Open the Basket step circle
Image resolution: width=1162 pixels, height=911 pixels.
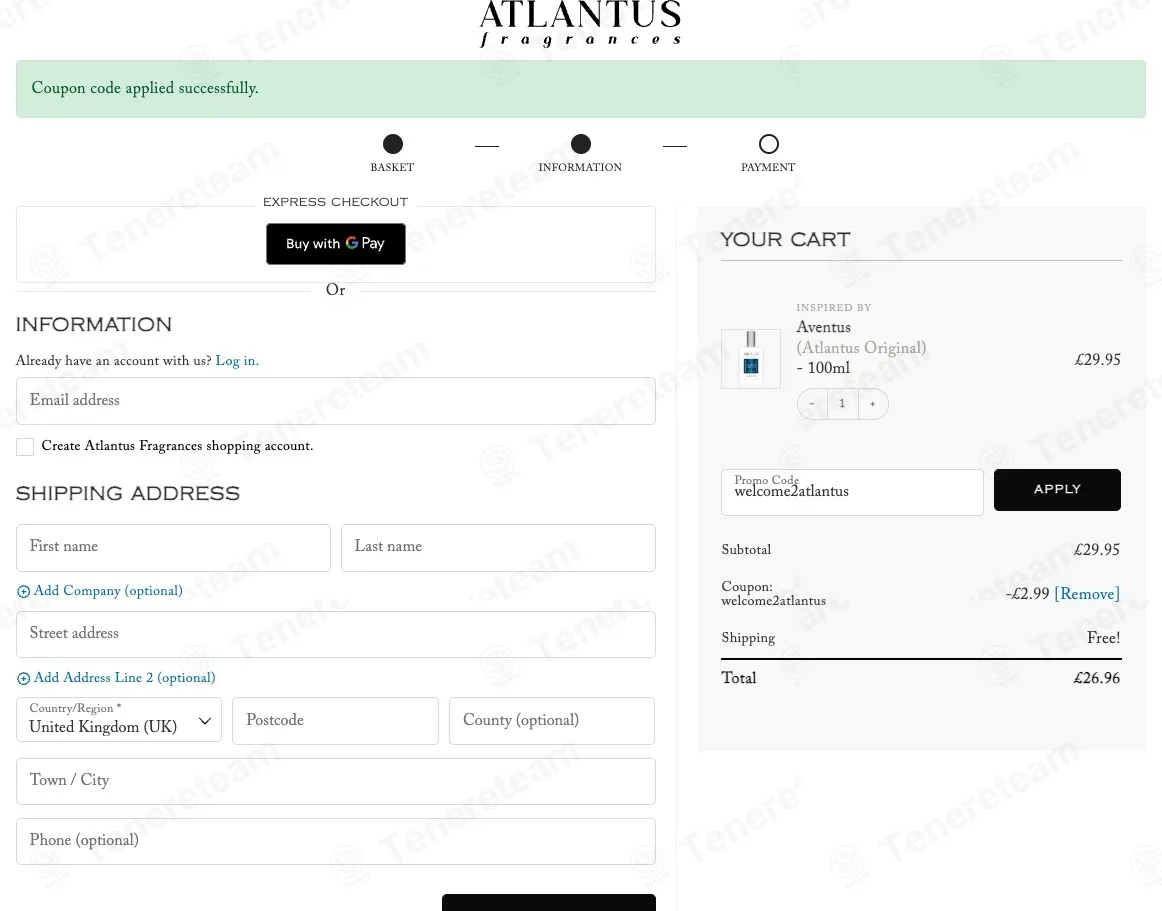(x=393, y=144)
